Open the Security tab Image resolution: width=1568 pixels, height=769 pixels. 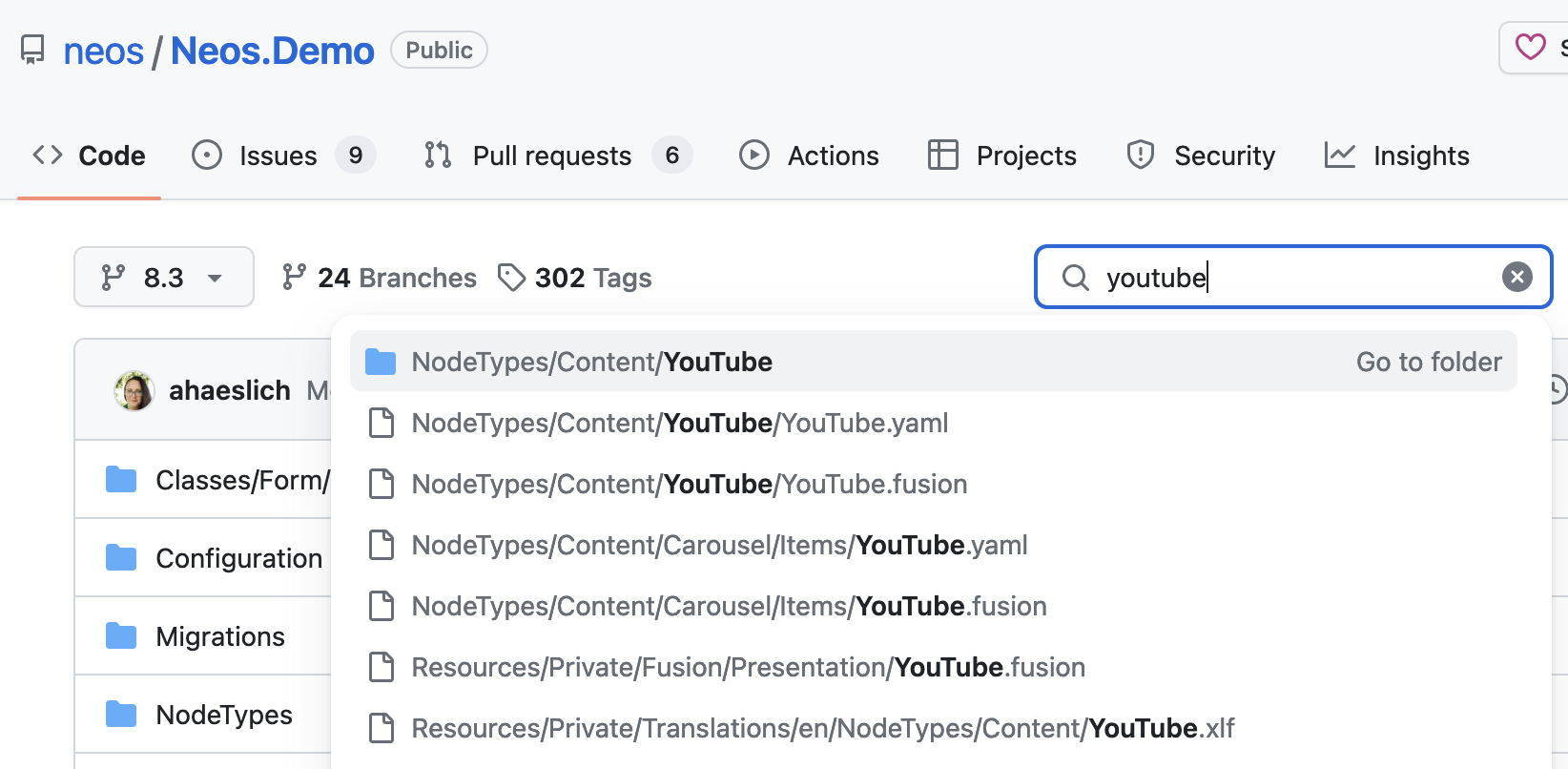coord(1200,156)
